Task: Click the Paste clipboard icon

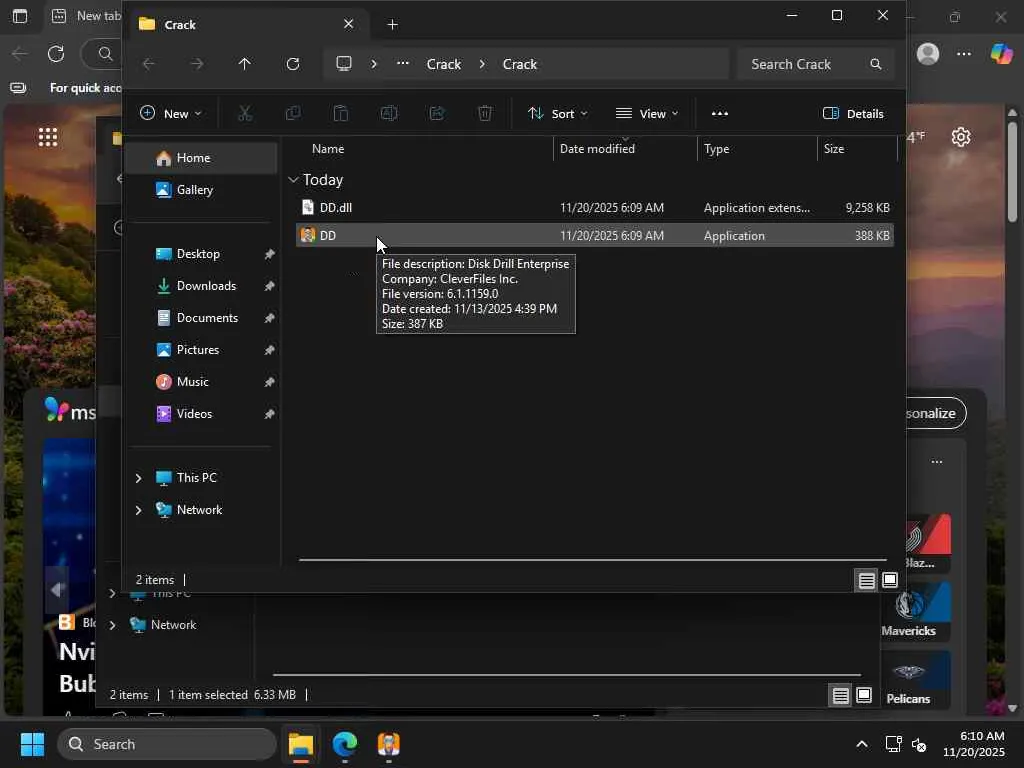Action: click(341, 114)
